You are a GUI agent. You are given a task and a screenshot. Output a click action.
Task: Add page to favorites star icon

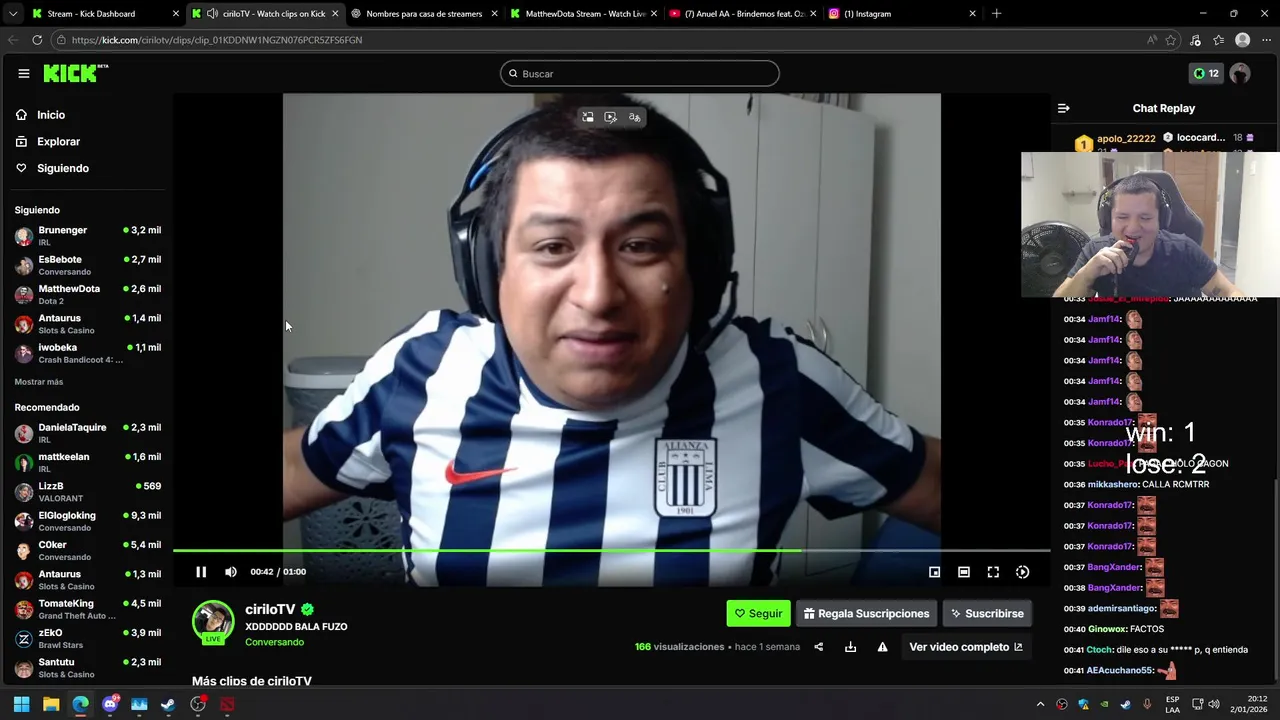point(1171,40)
